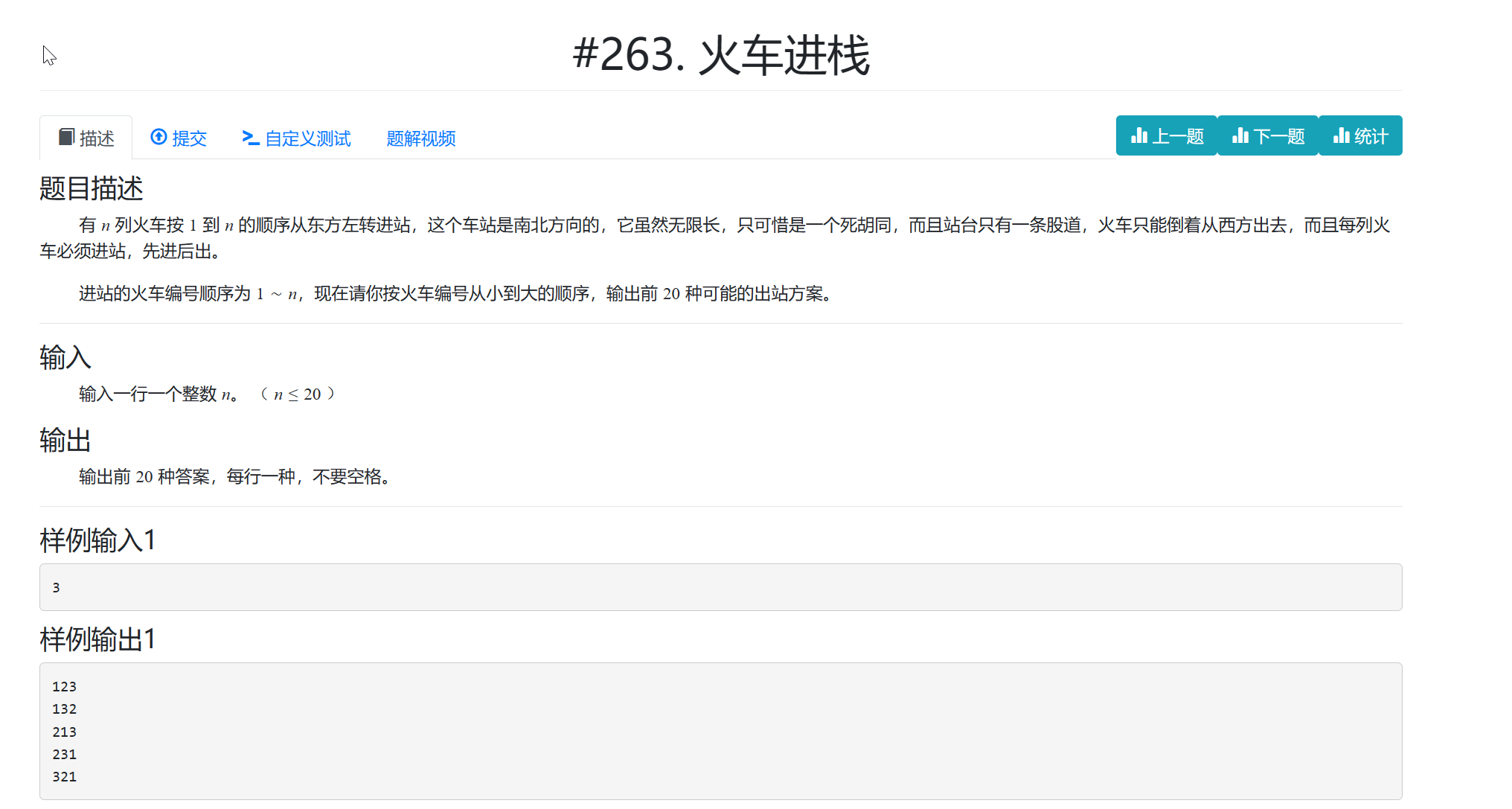This screenshot has width=1512, height=809.
Task: Click the 输入 section heading
Action: pos(65,357)
